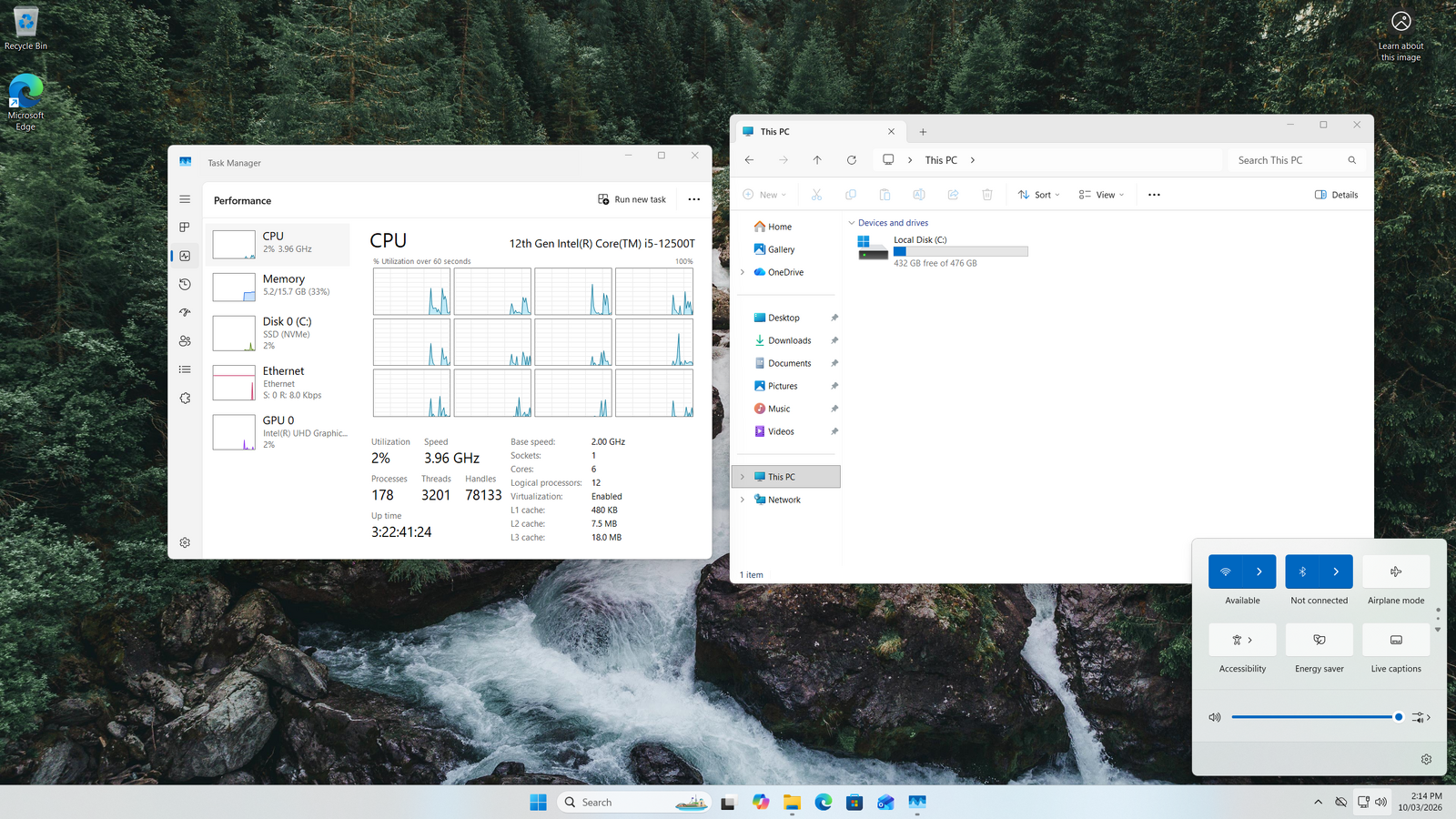Open Microsoft Store from the taskbar
Image resolution: width=1456 pixels, height=819 pixels.
click(x=854, y=802)
